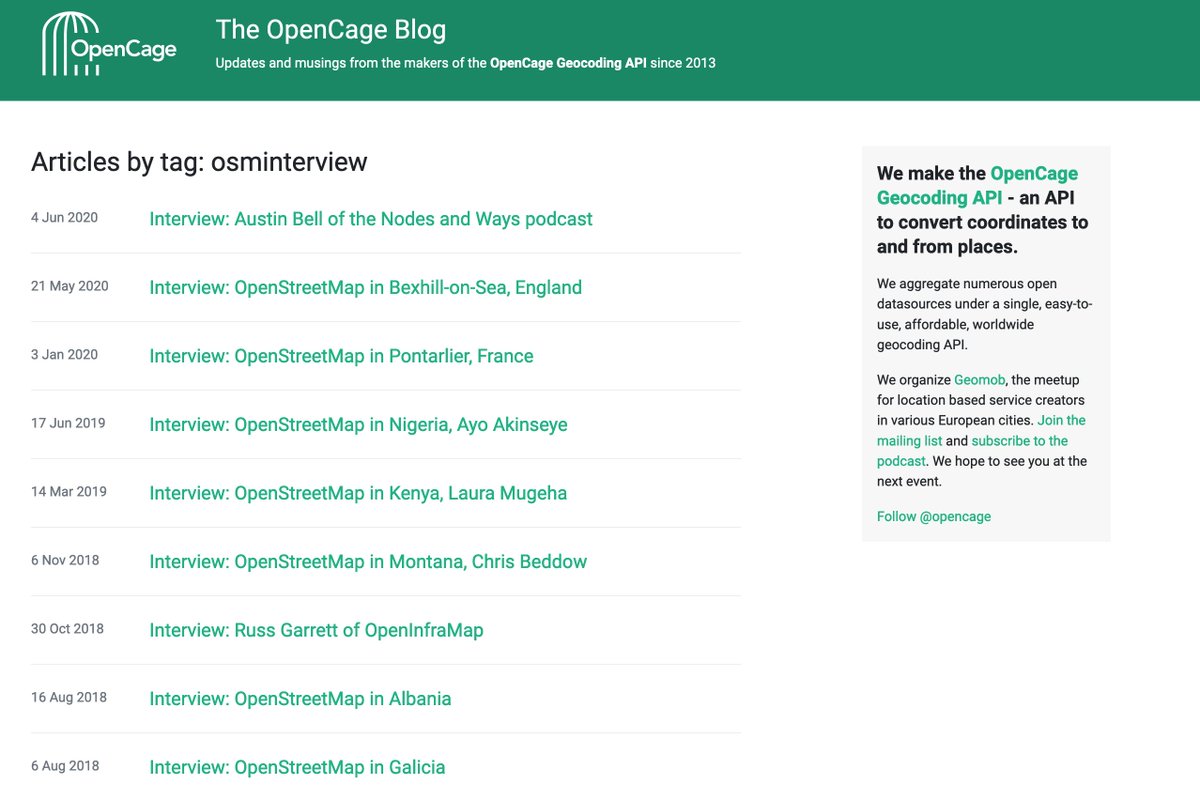Open the OpenStreetMap in Galicia interview
Viewport: 1200px width, 800px height.
click(297, 766)
